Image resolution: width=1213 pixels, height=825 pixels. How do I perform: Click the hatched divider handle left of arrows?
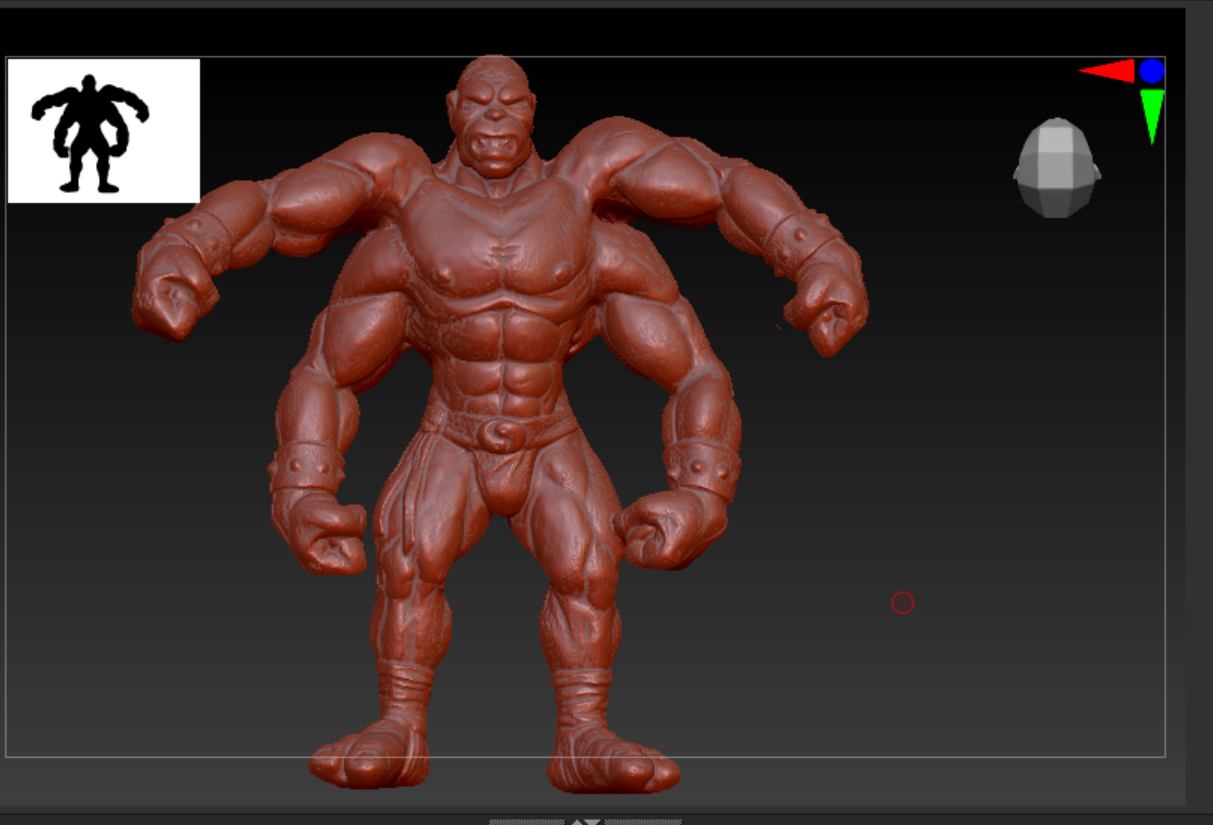click(527, 821)
